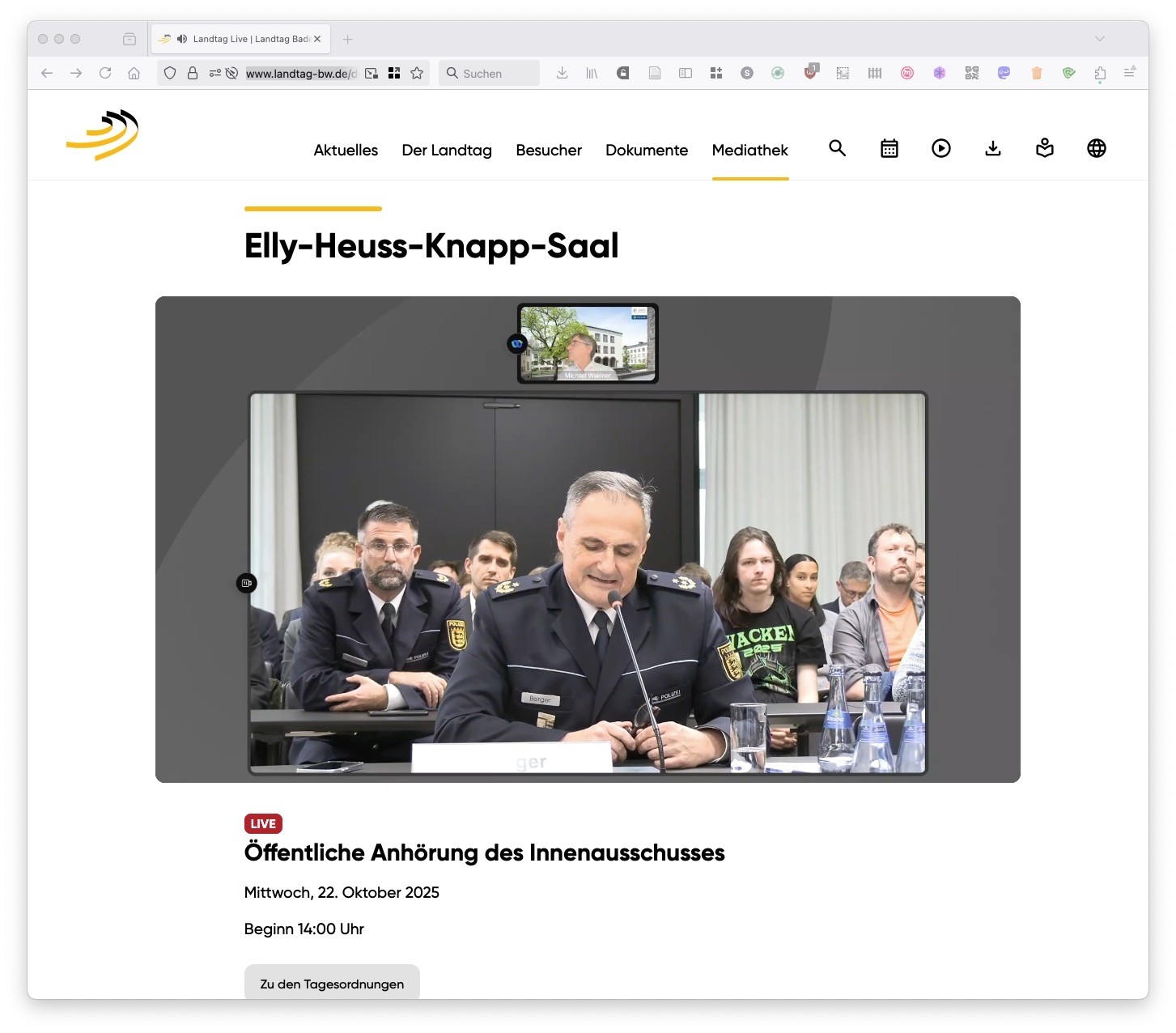The height and width of the screenshot is (1033, 1176).
Task: Open the Firefox hamburger application menu
Action: coord(1130,73)
